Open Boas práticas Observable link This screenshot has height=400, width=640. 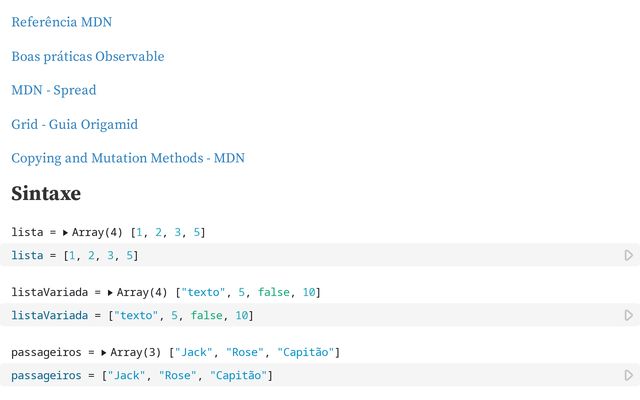click(x=87, y=56)
